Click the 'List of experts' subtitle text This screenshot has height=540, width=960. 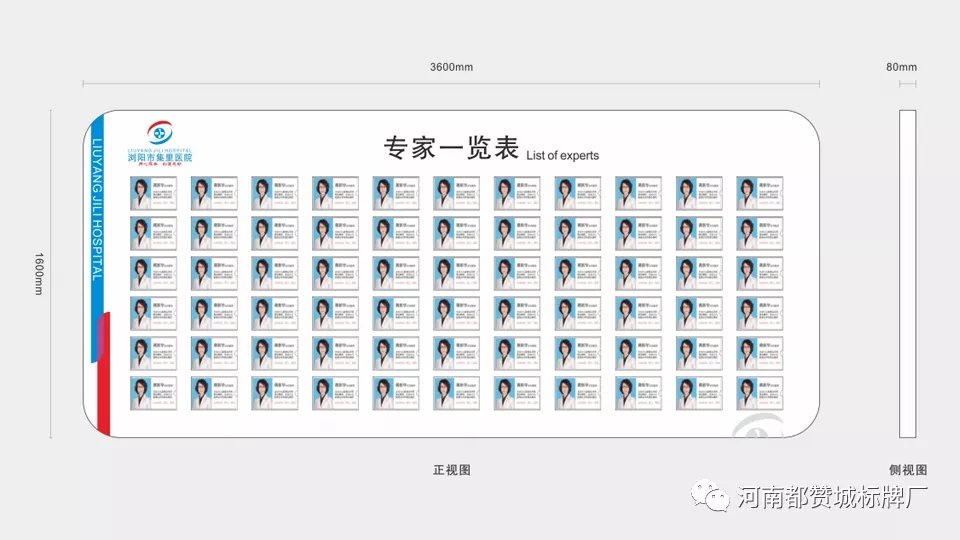click(x=561, y=155)
